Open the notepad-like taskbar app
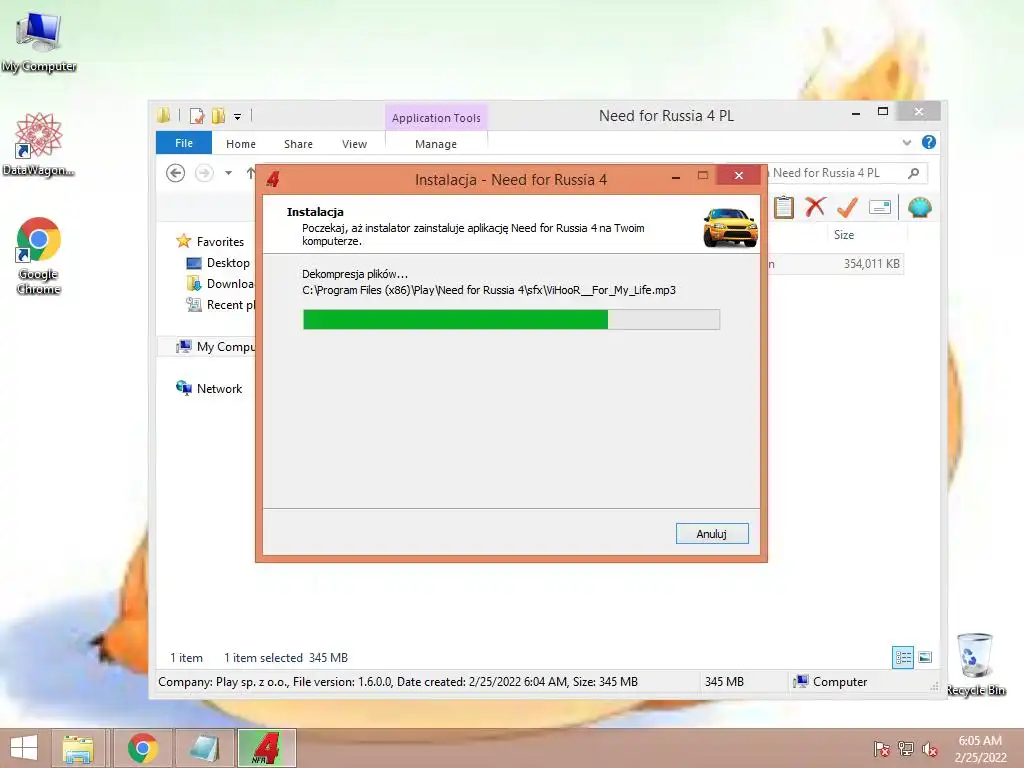This screenshot has height=768, width=1024. tap(205, 748)
